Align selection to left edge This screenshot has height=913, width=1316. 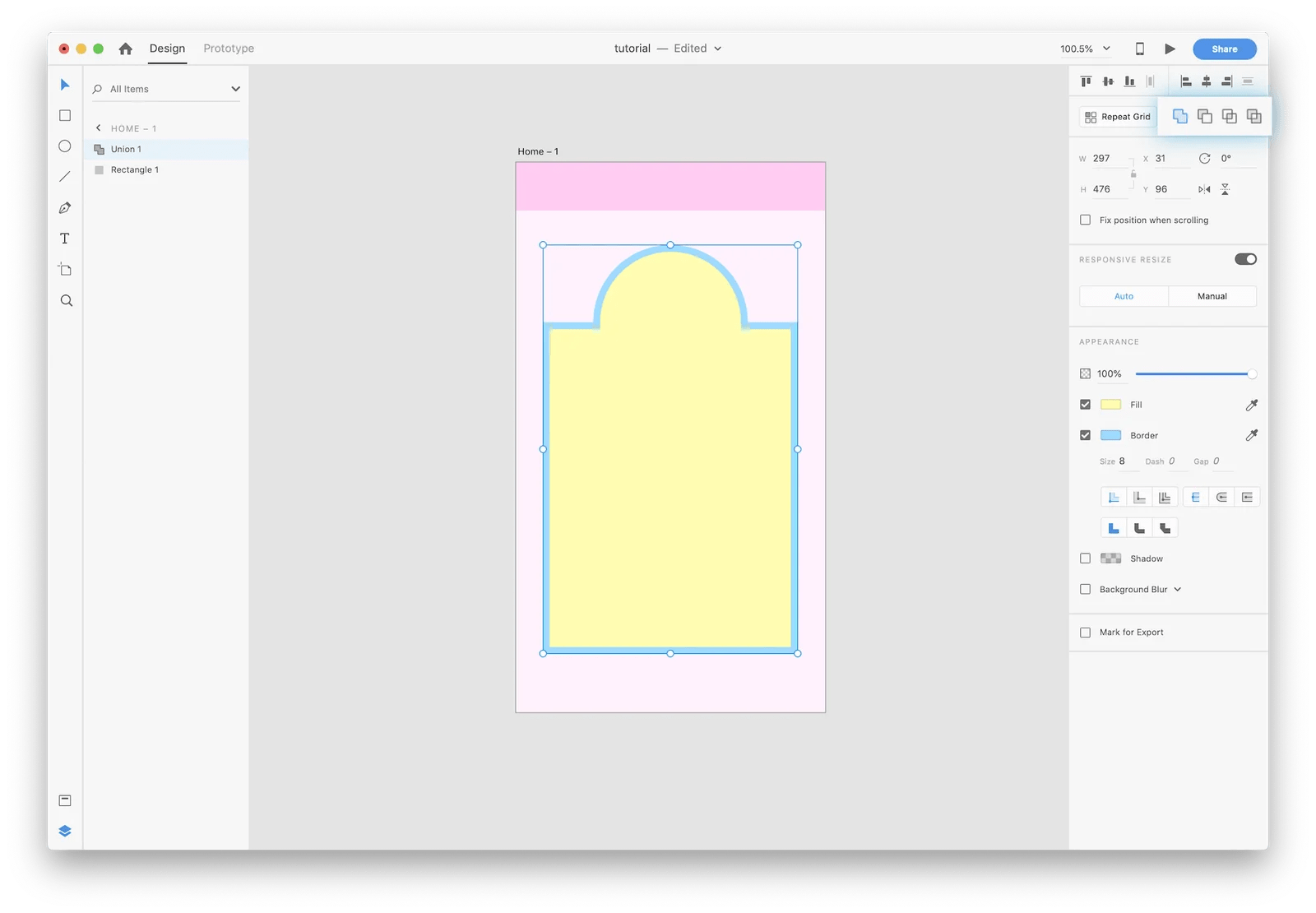pyautogui.click(x=1186, y=81)
